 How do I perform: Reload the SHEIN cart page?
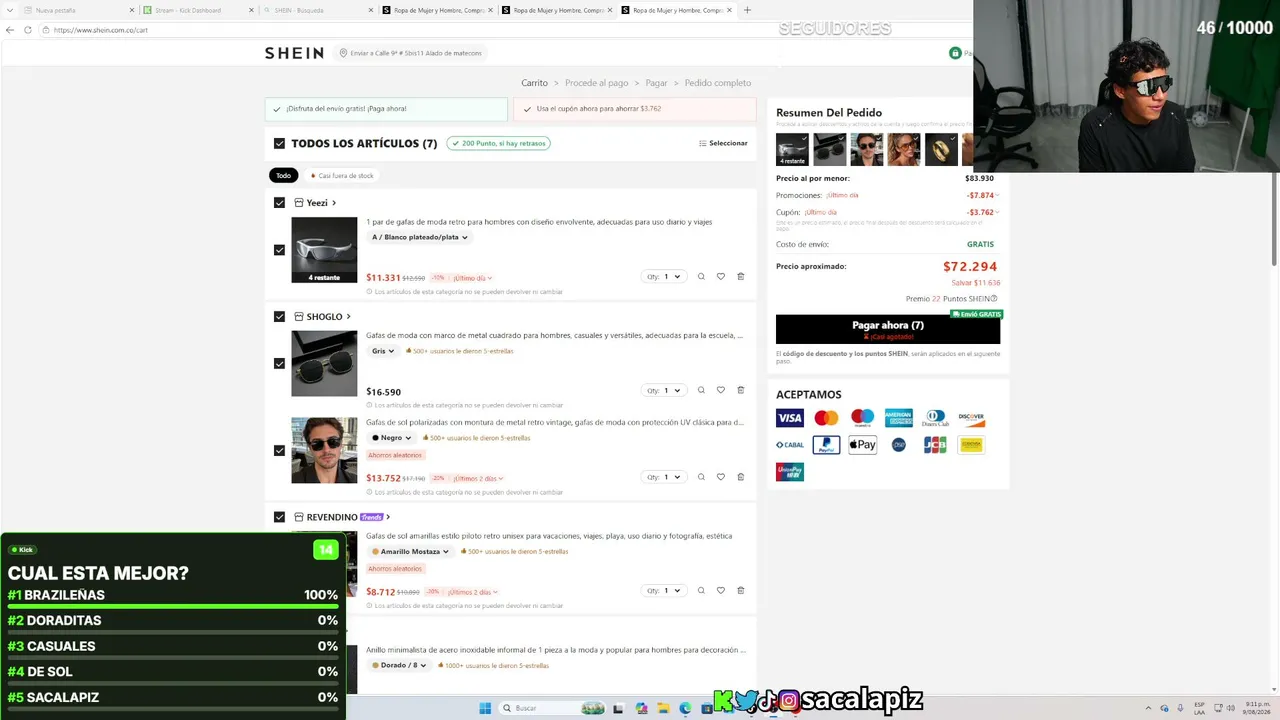28,30
